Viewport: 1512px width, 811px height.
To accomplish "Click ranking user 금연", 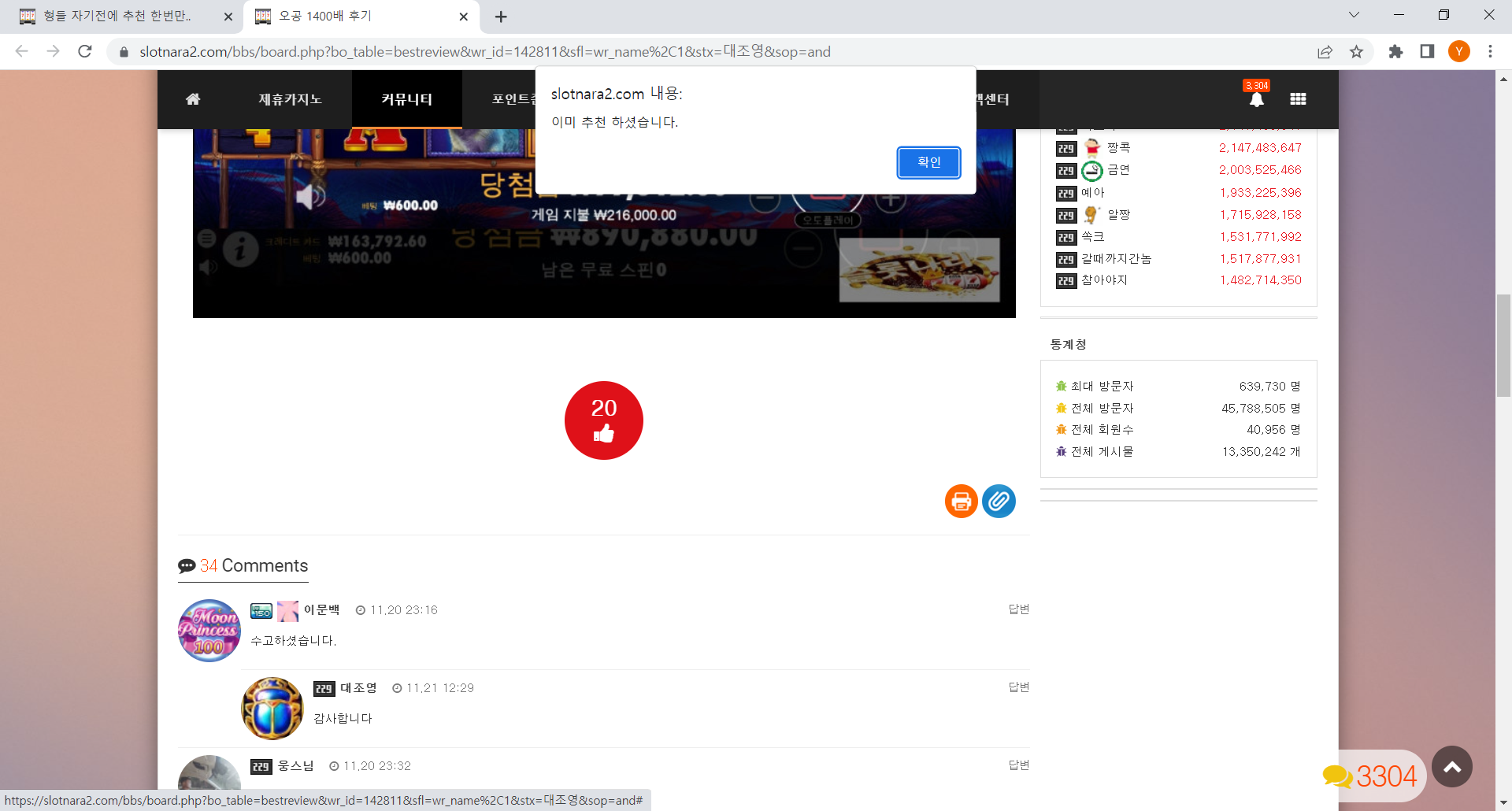I will (1119, 169).
